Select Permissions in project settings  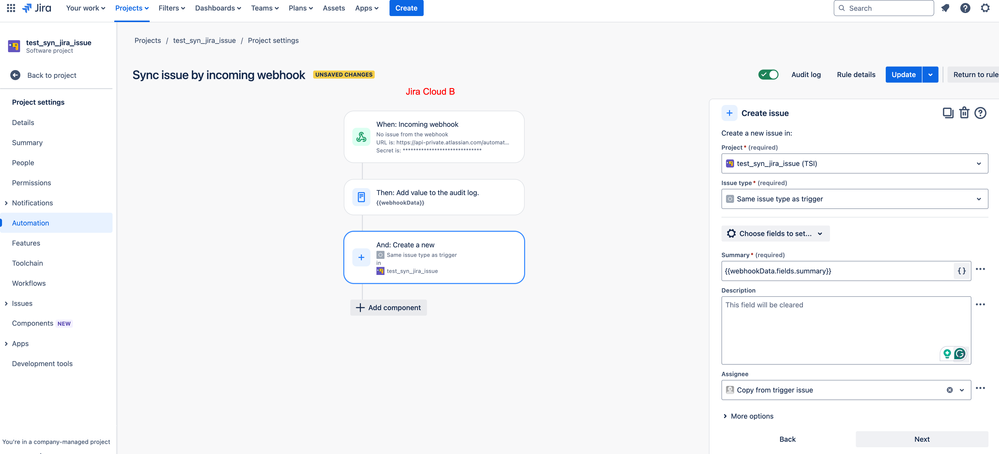(x=31, y=183)
